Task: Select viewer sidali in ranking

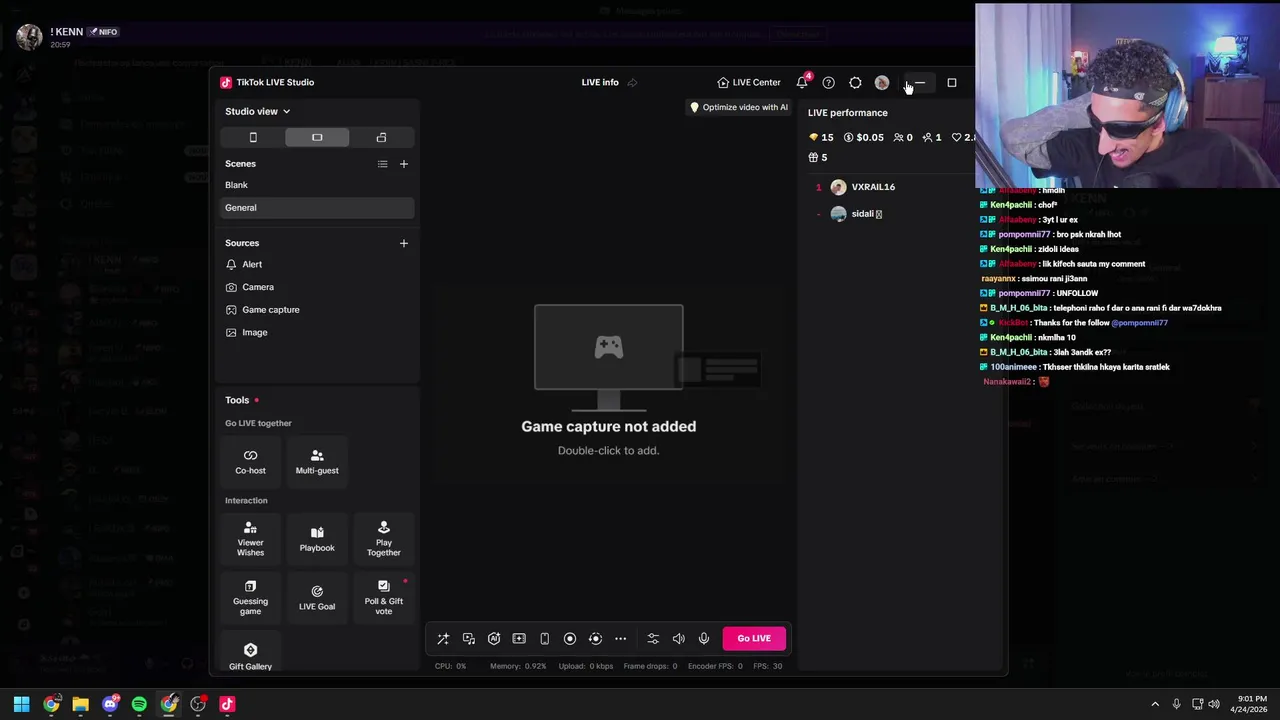Action: (890, 214)
